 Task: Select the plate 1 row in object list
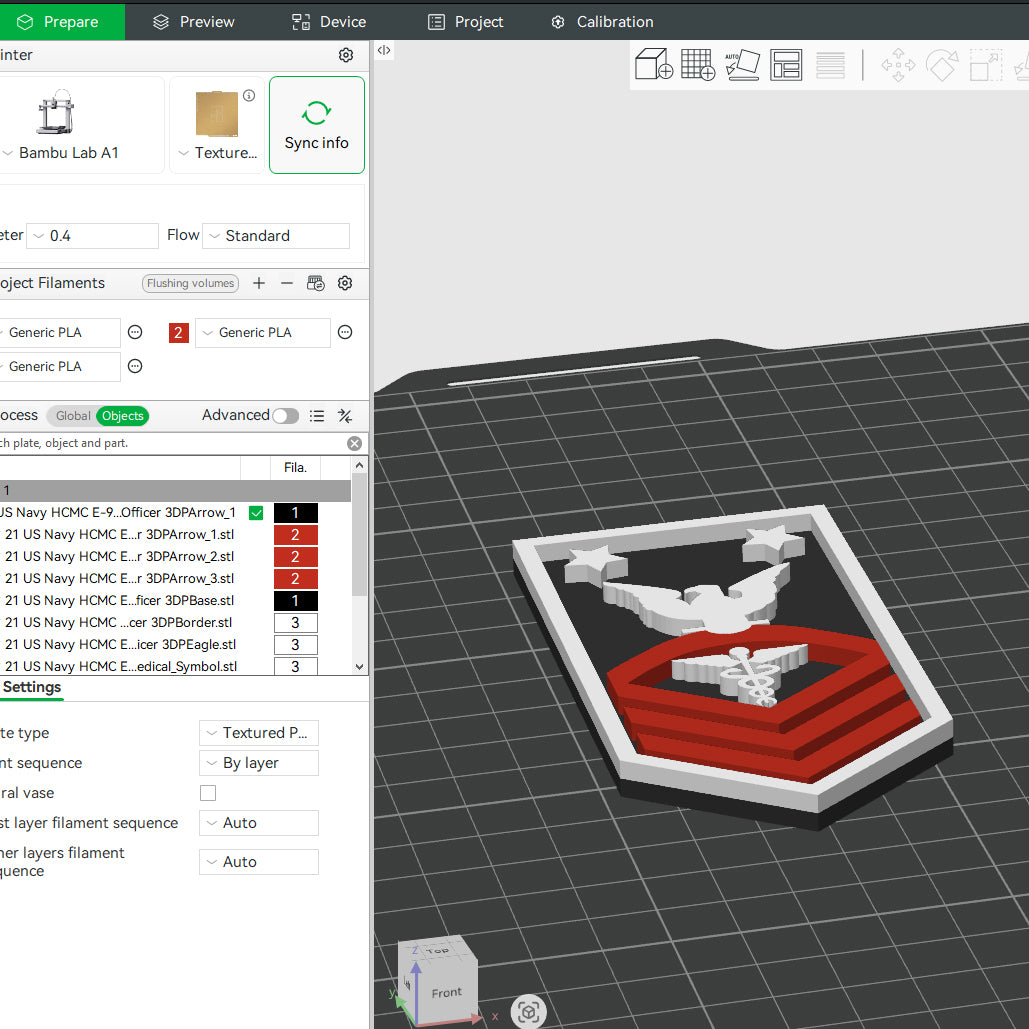175,490
